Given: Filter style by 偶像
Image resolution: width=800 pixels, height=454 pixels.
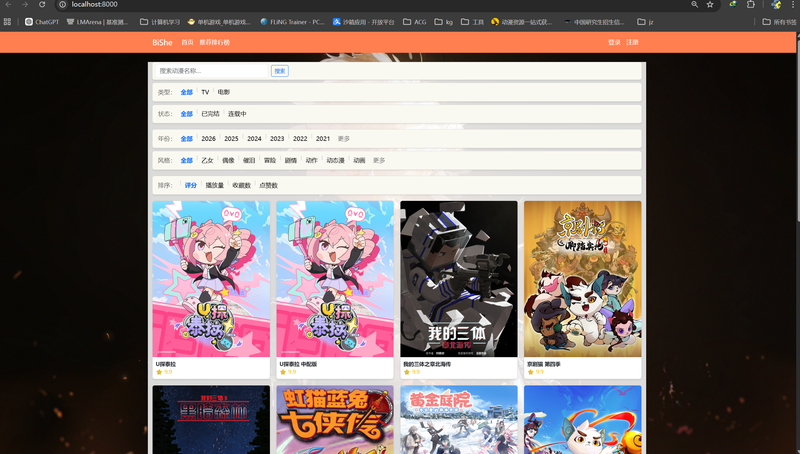Looking at the screenshot, I should tap(228, 160).
